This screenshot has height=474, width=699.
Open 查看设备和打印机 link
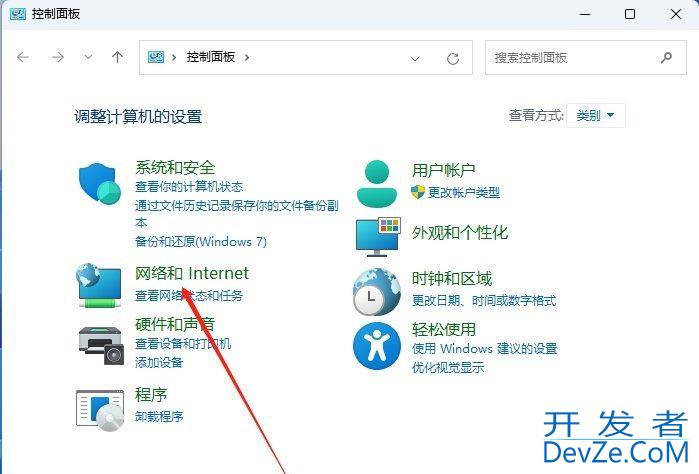point(183,343)
